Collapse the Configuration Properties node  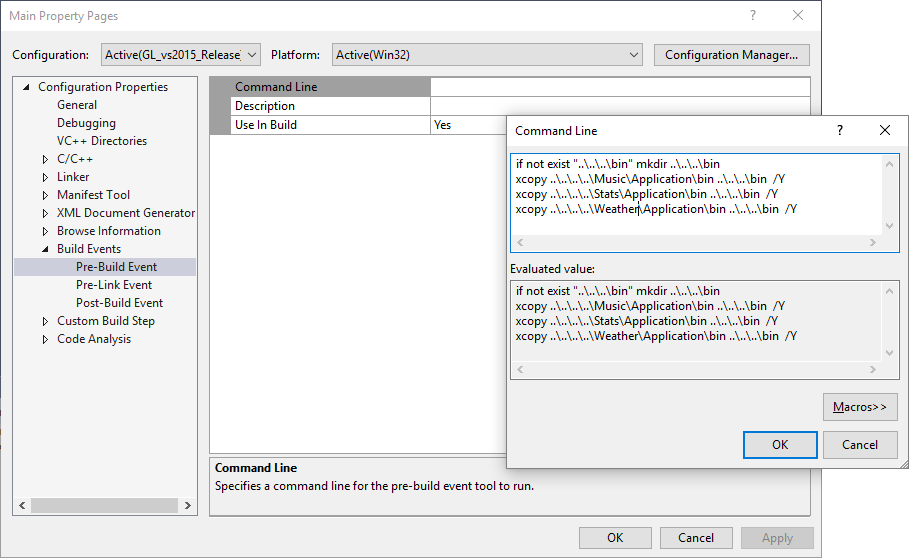tap(26, 88)
